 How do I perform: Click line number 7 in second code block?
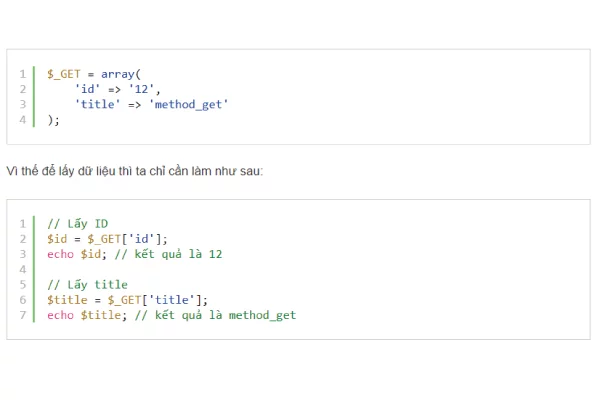click(x=22, y=315)
